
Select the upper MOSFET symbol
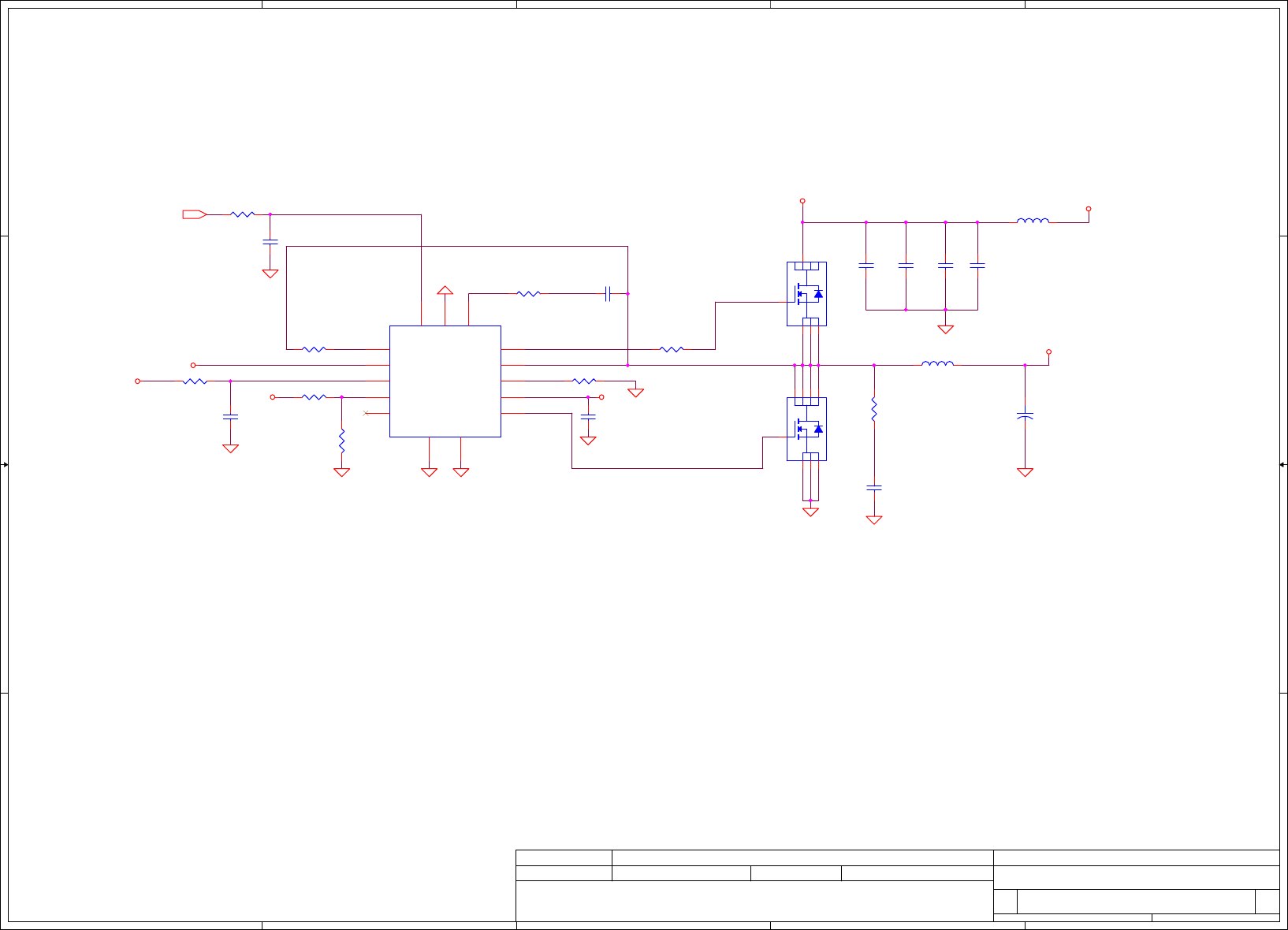point(806,294)
